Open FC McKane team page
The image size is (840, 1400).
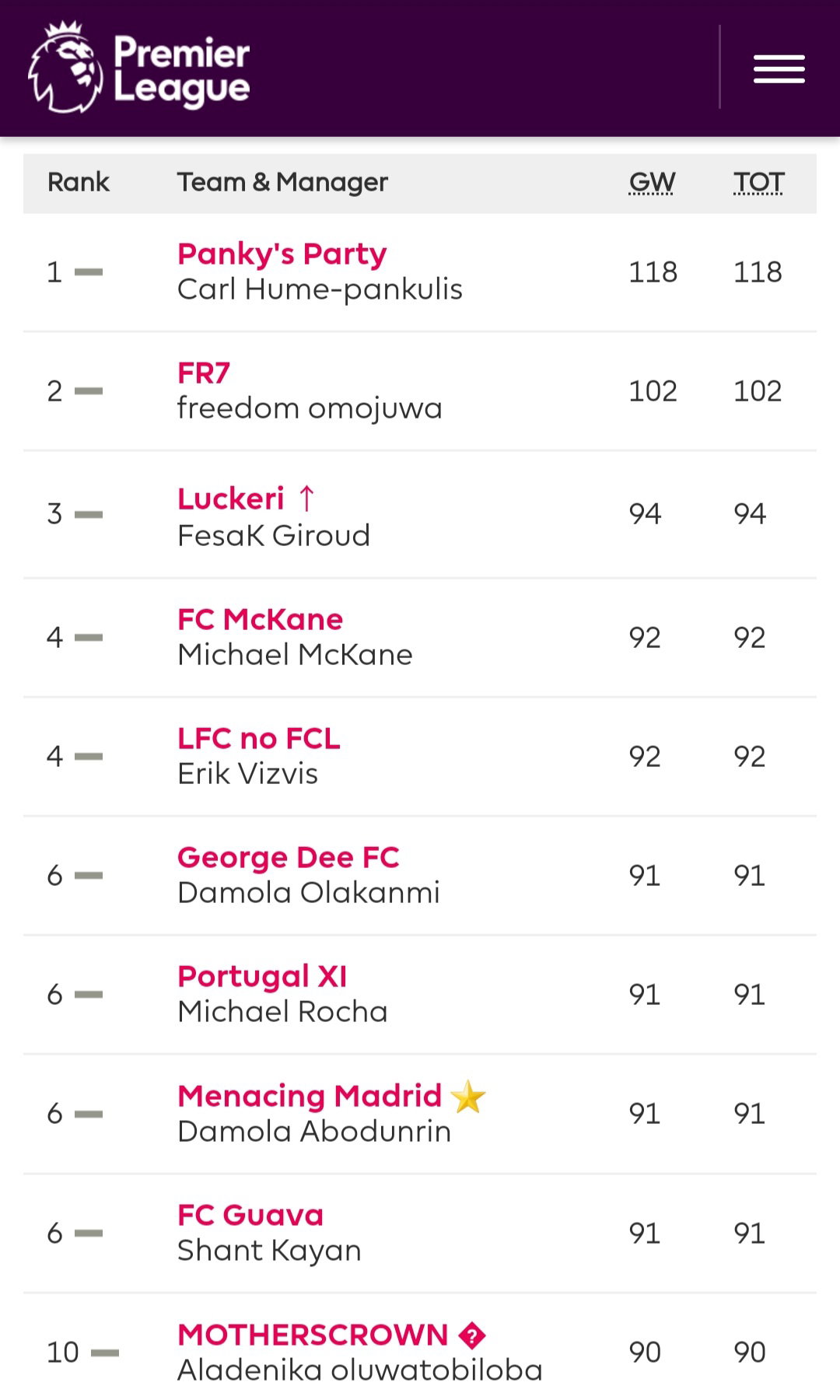(260, 619)
